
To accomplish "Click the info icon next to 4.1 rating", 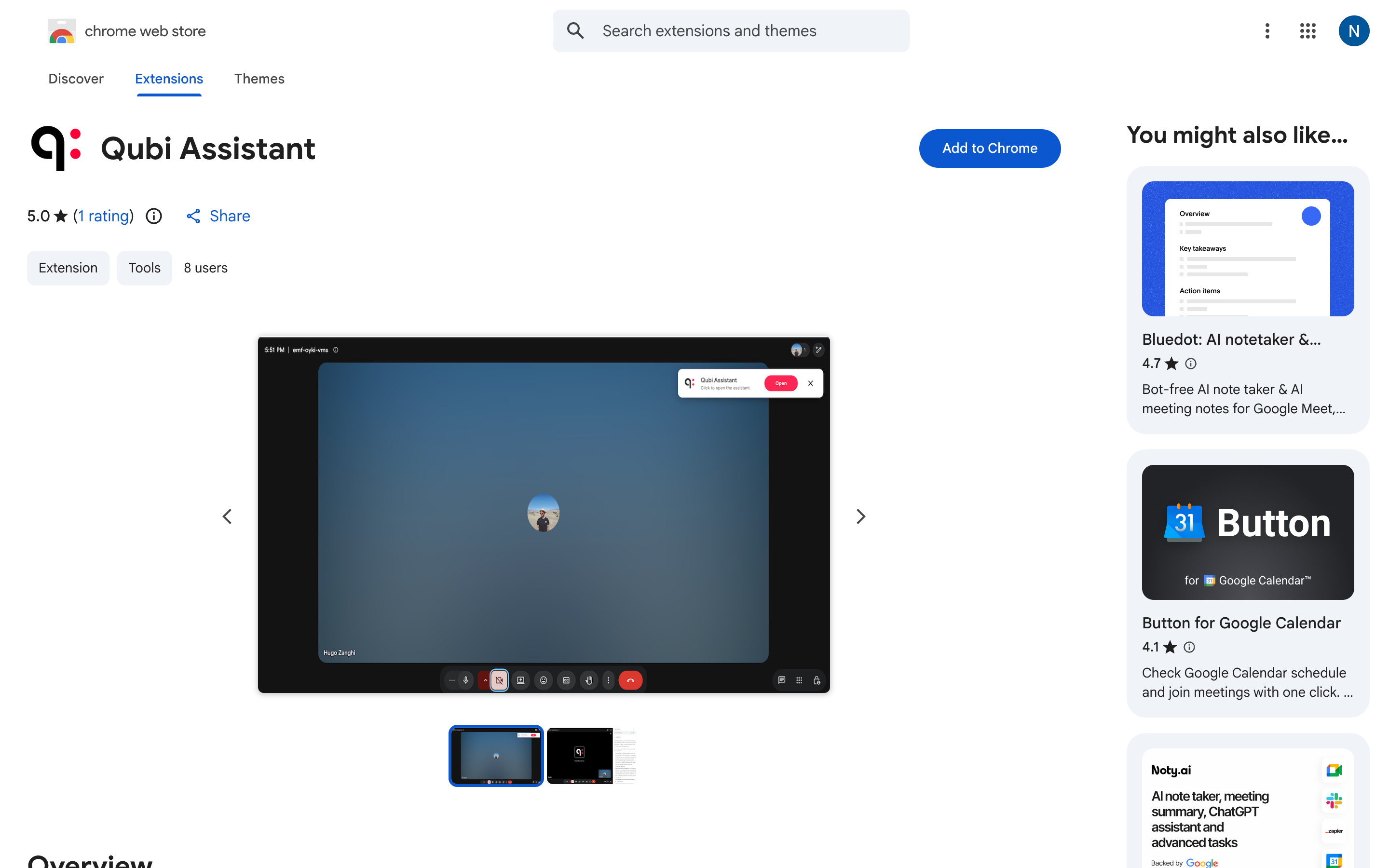I will coord(1189,647).
